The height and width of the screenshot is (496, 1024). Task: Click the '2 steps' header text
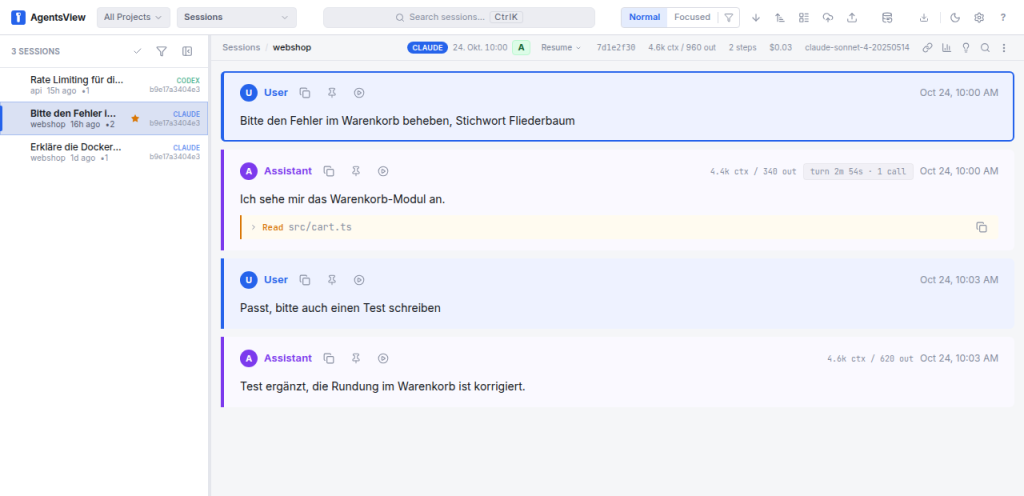tap(744, 48)
